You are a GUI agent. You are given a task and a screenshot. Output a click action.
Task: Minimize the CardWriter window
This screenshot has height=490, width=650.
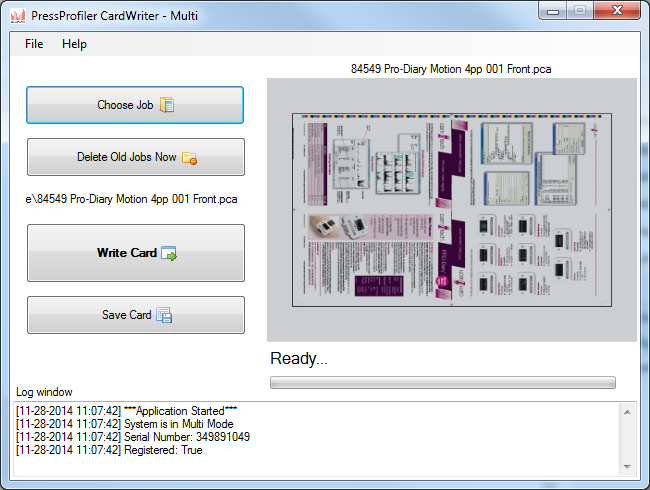click(x=550, y=11)
